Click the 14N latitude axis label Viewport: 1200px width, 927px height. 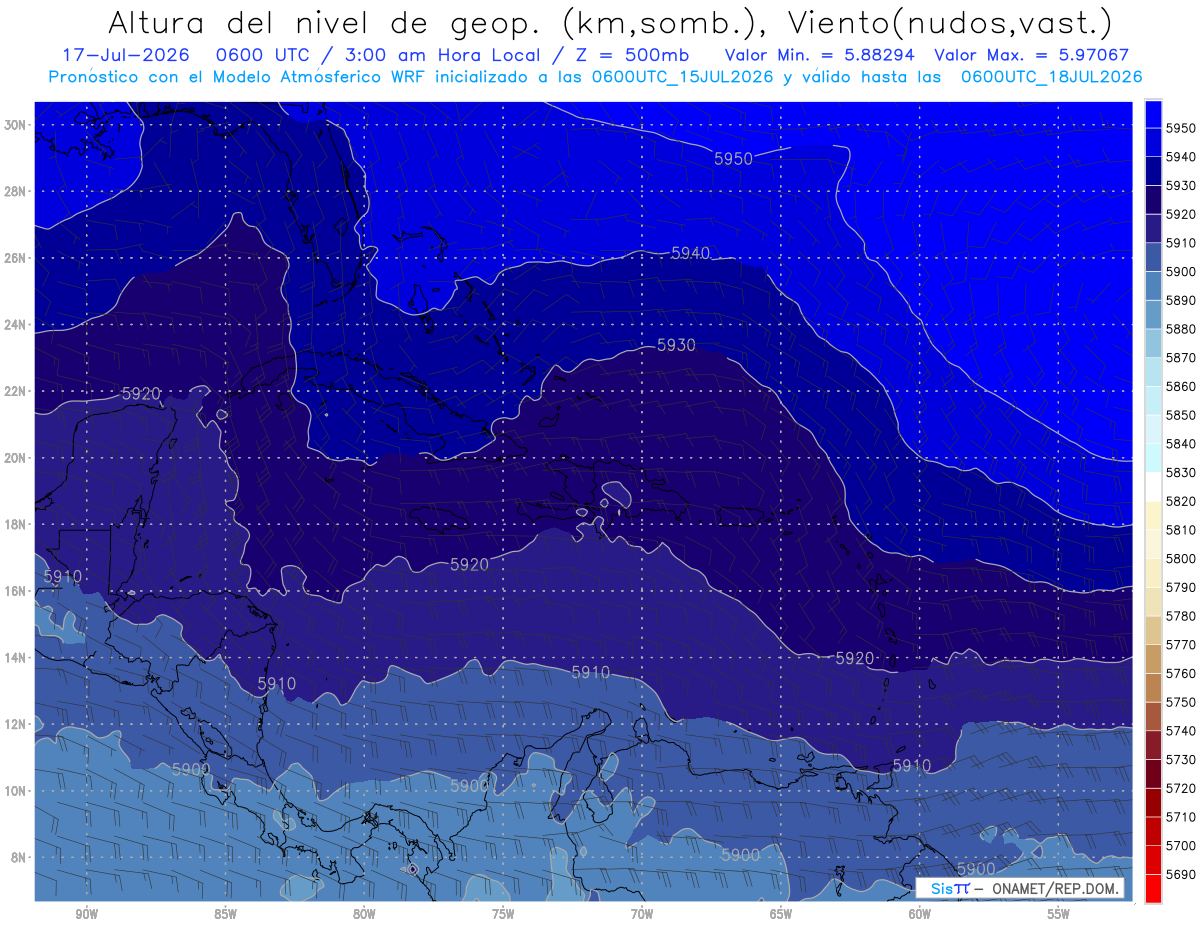(17, 658)
